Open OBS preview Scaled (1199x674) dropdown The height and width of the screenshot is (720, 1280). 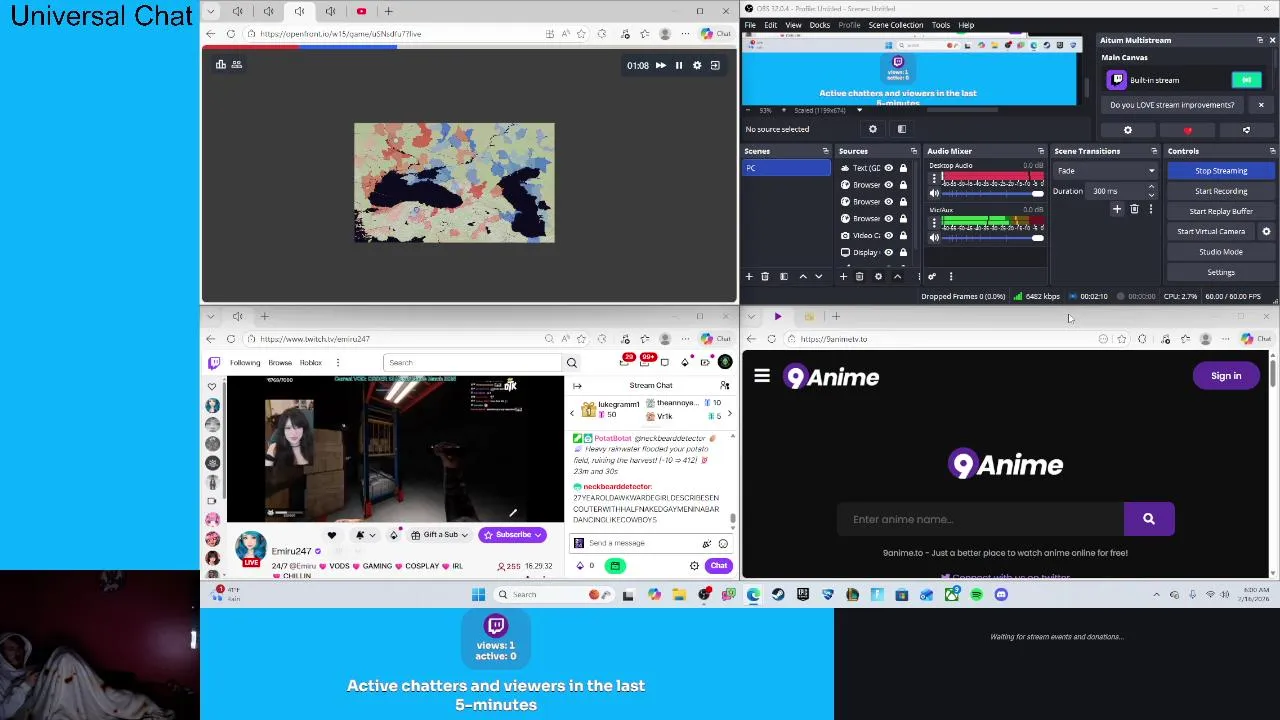[859, 110]
